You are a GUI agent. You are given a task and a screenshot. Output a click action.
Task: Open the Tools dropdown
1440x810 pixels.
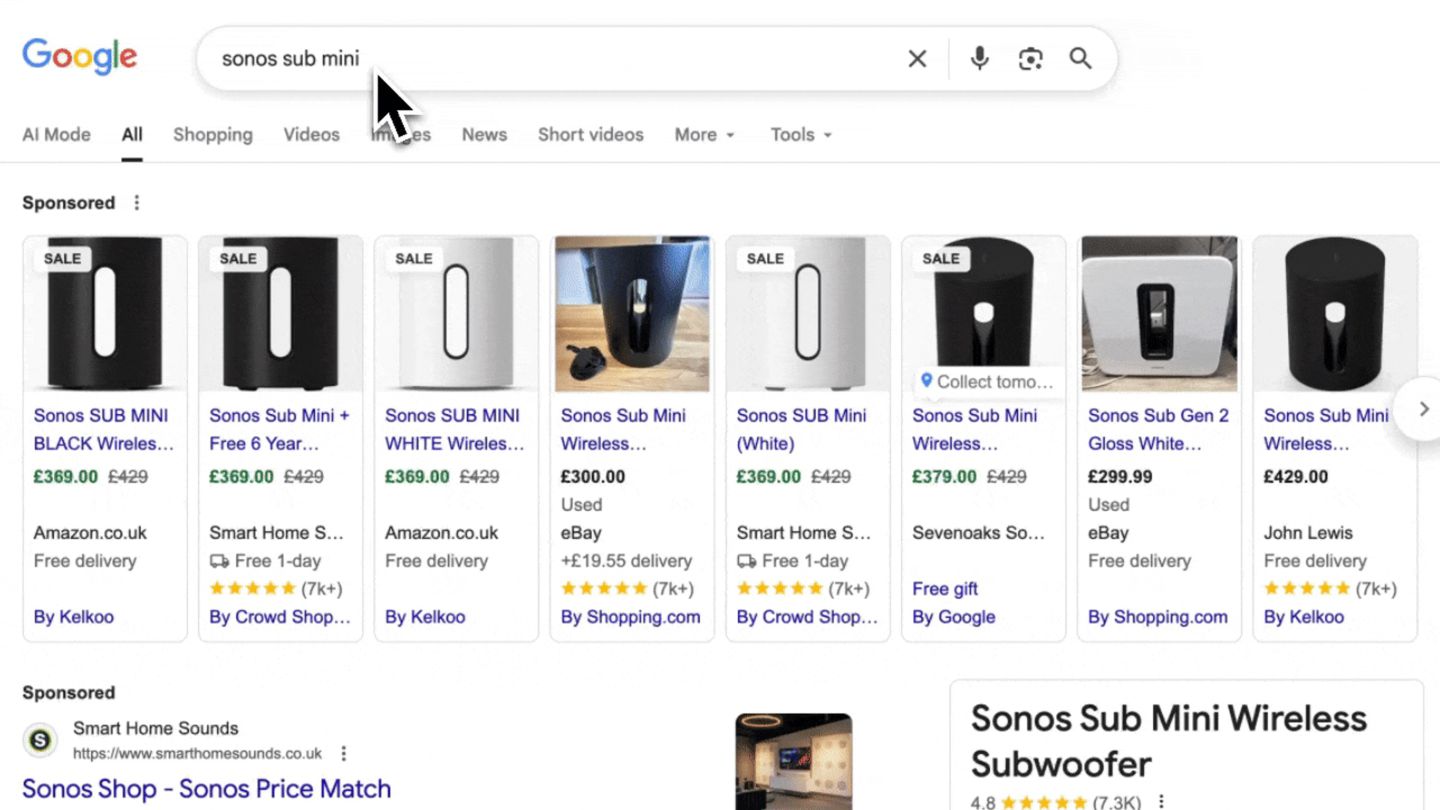800,135
